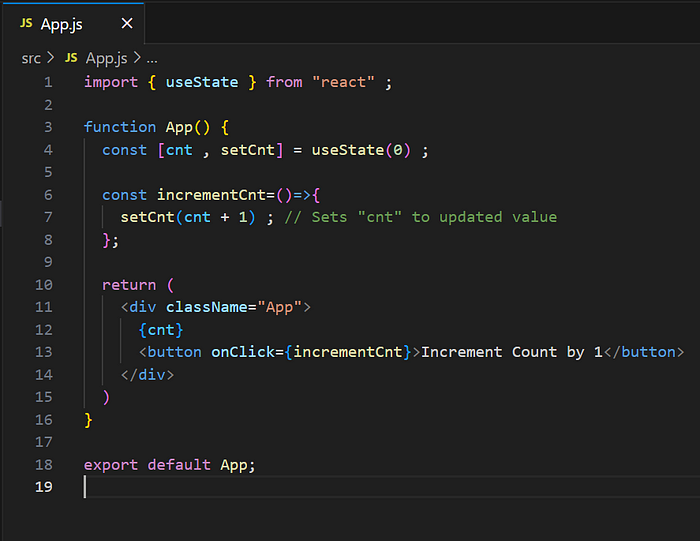Select the App.js editor tab
Viewport: 700px width, 541px height.
pos(73,24)
